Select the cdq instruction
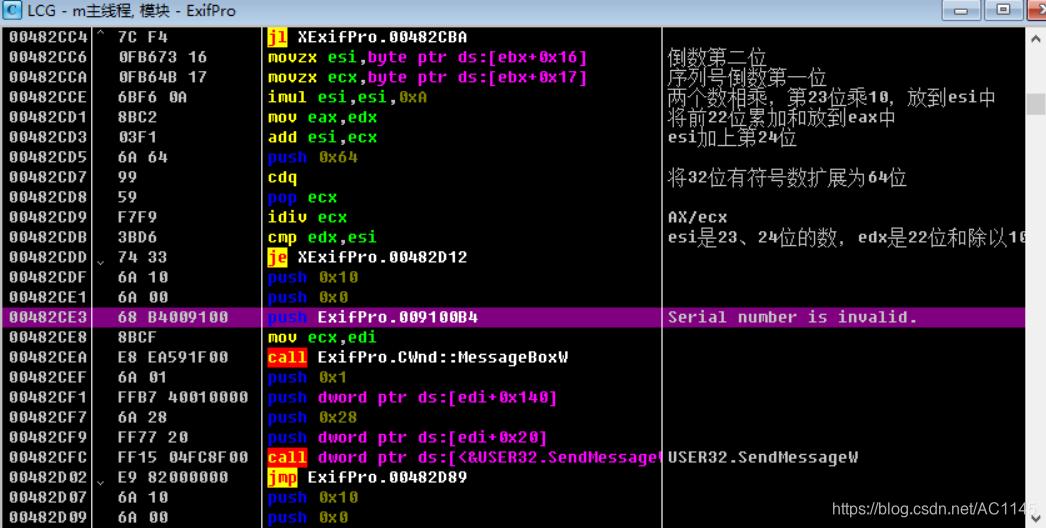 click(282, 177)
